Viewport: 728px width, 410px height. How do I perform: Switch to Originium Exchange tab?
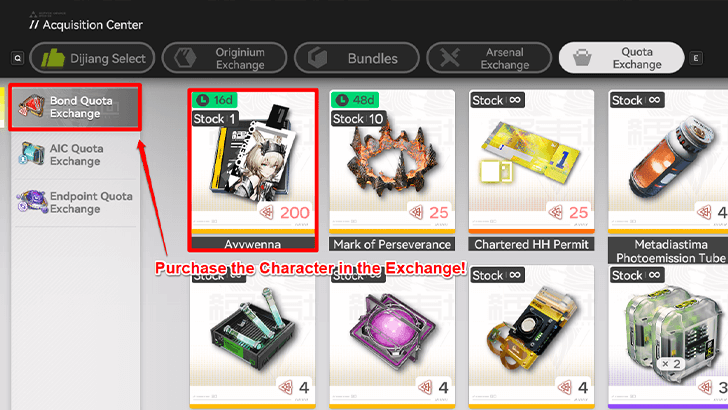point(224,58)
